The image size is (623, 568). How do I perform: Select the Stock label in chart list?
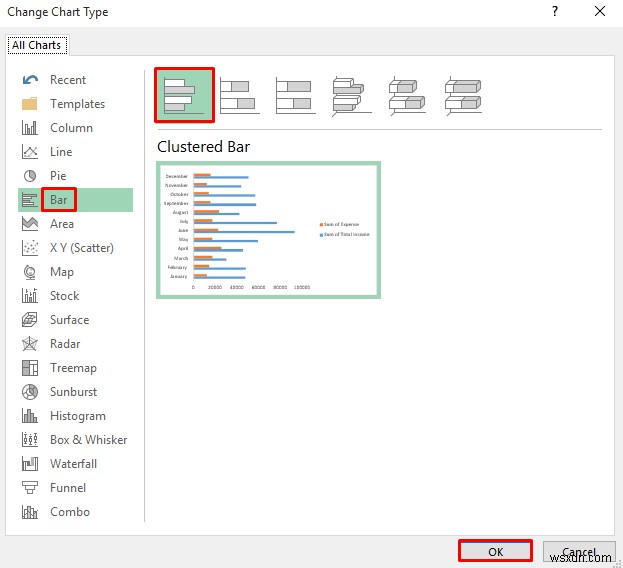(x=65, y=296)
